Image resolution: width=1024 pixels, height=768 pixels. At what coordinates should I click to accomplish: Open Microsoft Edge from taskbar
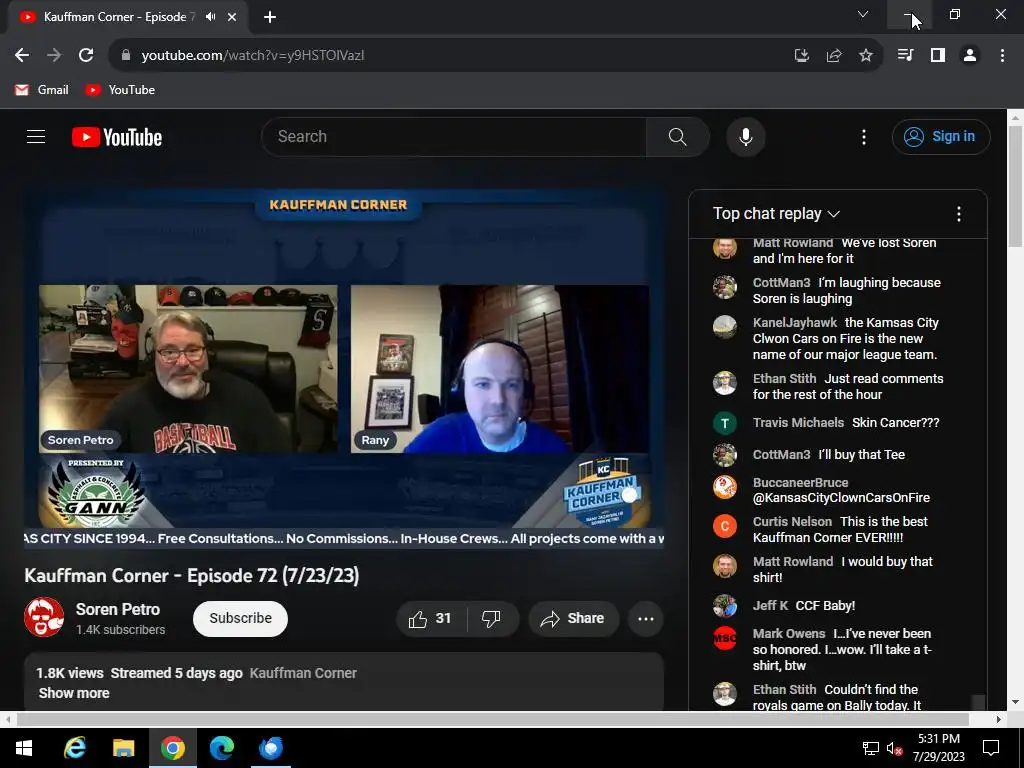(x=221, y=748)
